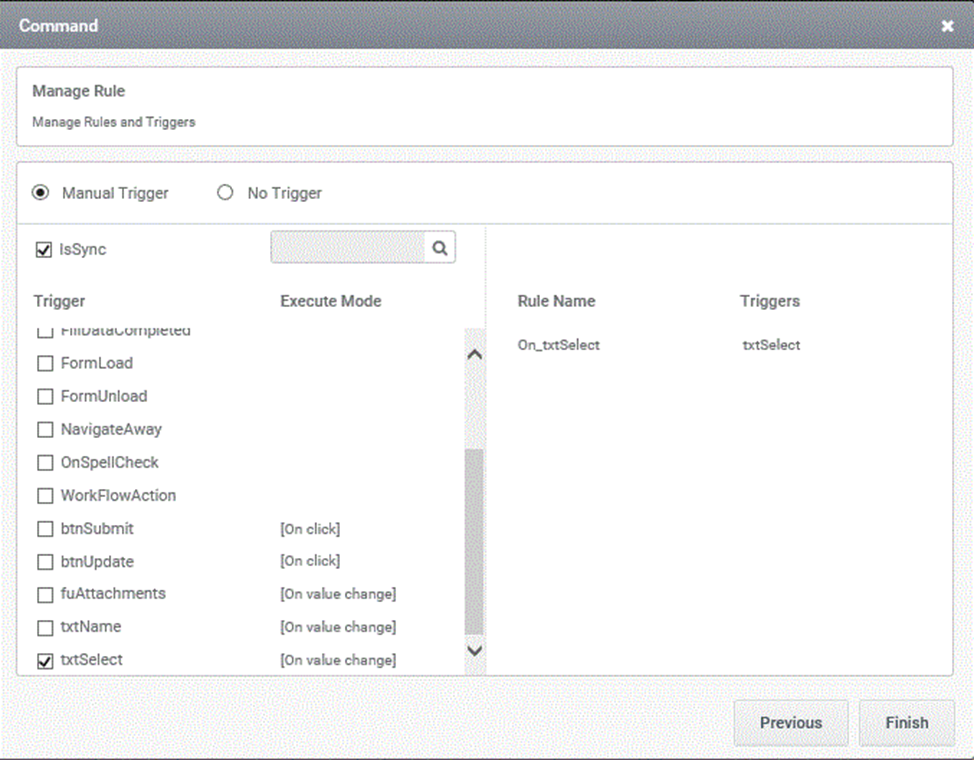The height and width of the screenshot is (760, 974).
Task: Tick the btnUpdate trigger checkbox
Action: point(45,562)
